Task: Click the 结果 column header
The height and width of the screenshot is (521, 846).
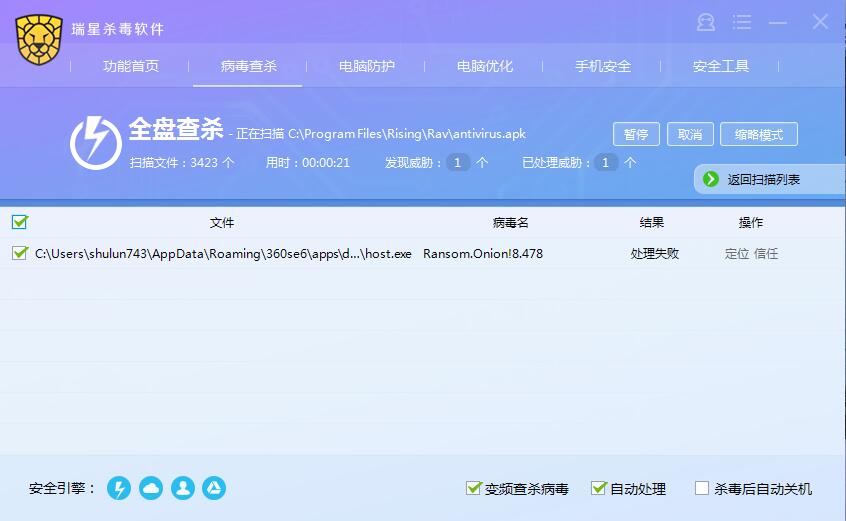Action: click(x=652, y=222)
